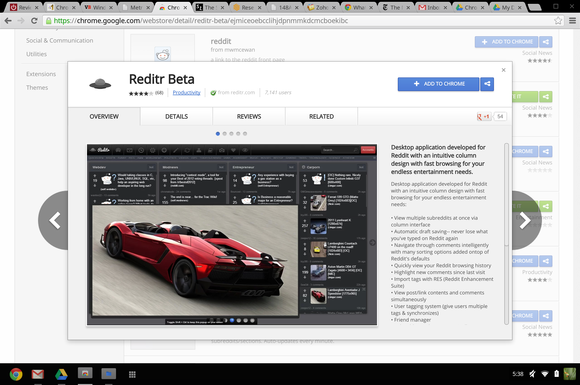Image resolution: width=580 pixels, height=385 pixels.
Task: Open the Chrome menu icon
Action: (572, 21)
